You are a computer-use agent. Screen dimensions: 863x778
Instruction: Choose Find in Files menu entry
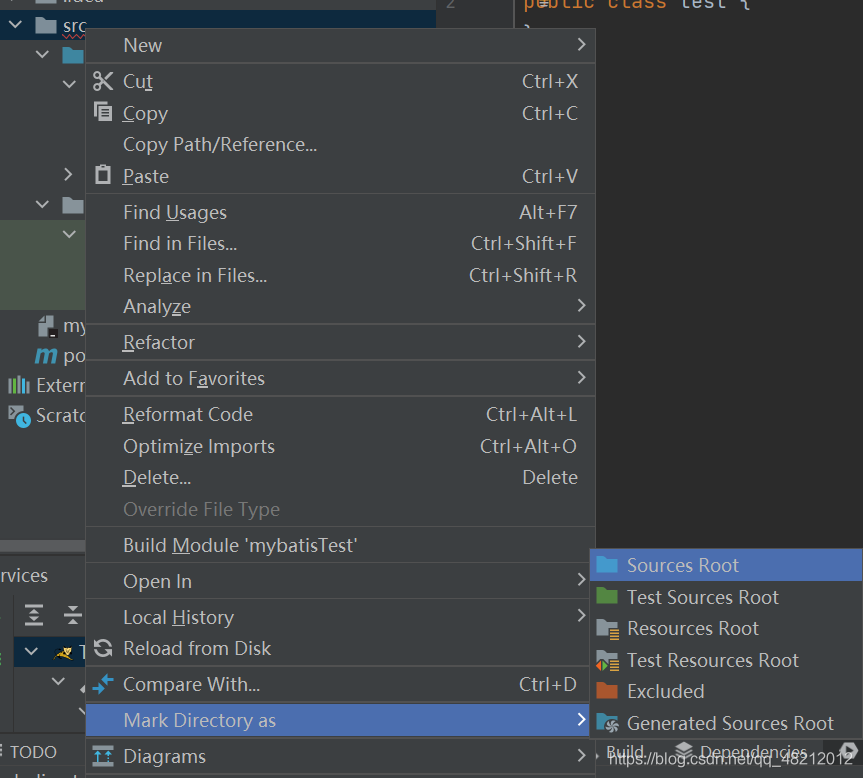180,244
